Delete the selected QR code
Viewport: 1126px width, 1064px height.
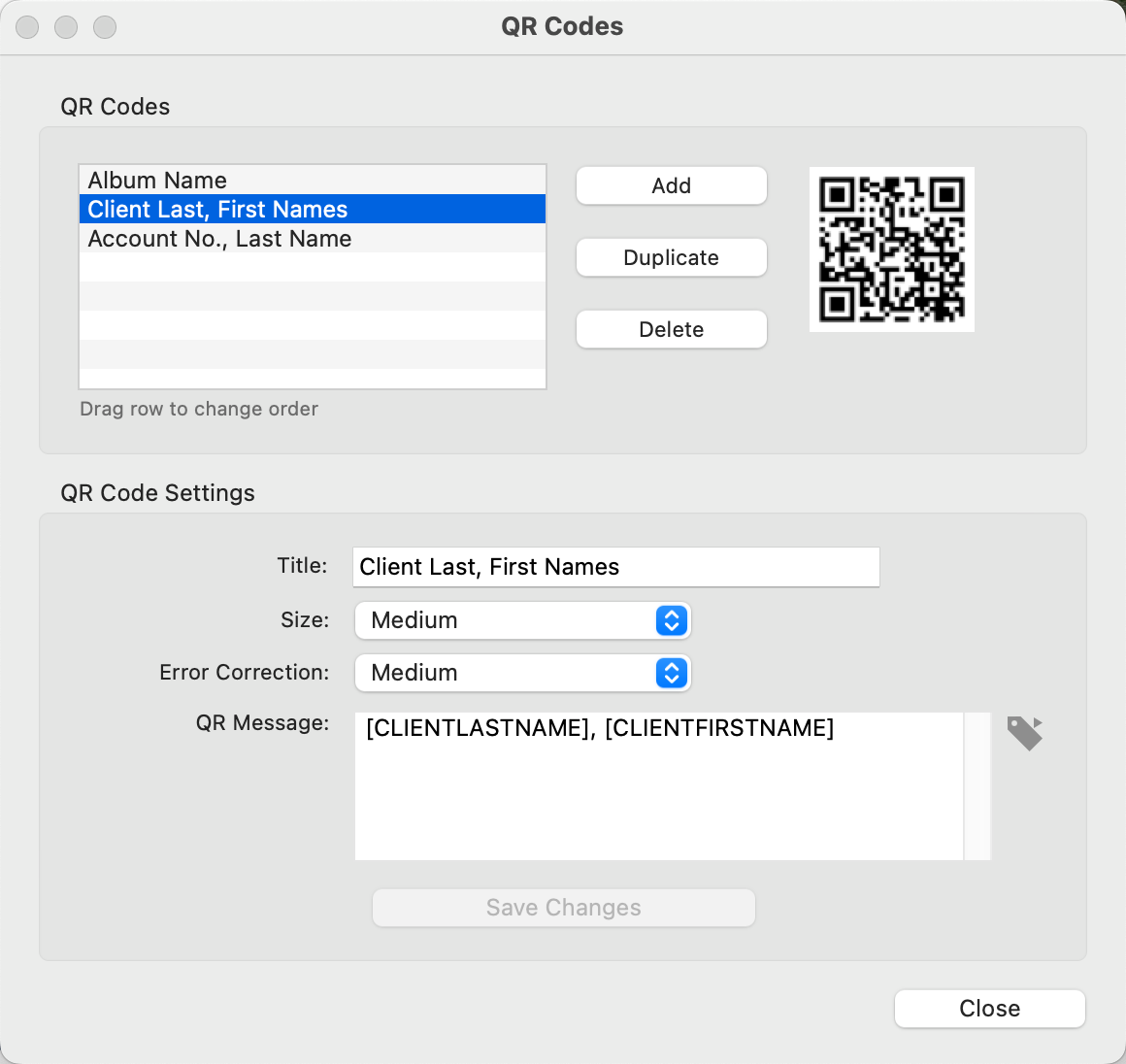point(671,330)
